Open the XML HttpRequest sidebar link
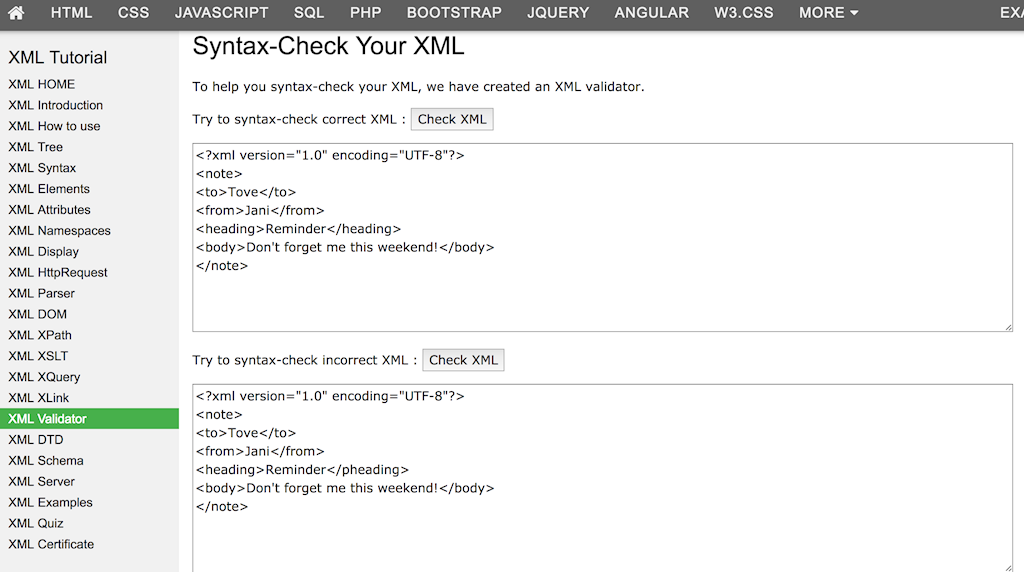 click(58, 272)
